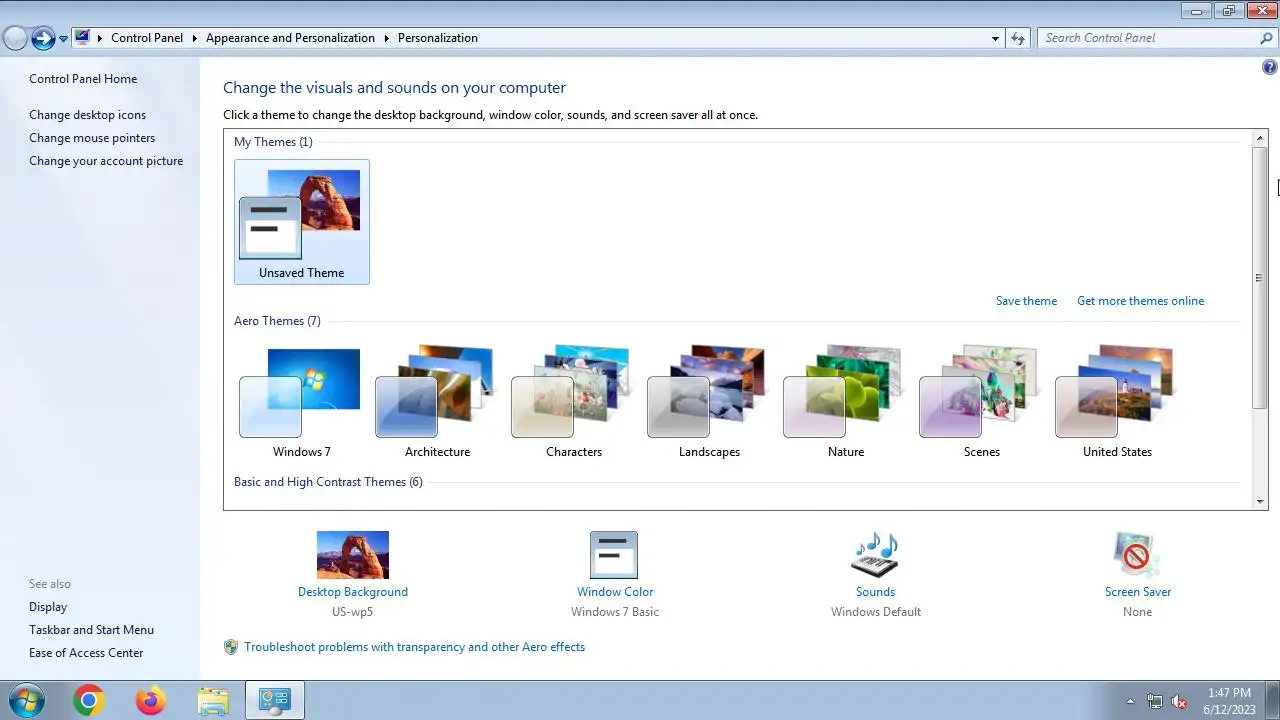The height and width of the screenshot is (720, 1280).
Task: Click the muted volume tray icon
Action: coord(1180,701)
